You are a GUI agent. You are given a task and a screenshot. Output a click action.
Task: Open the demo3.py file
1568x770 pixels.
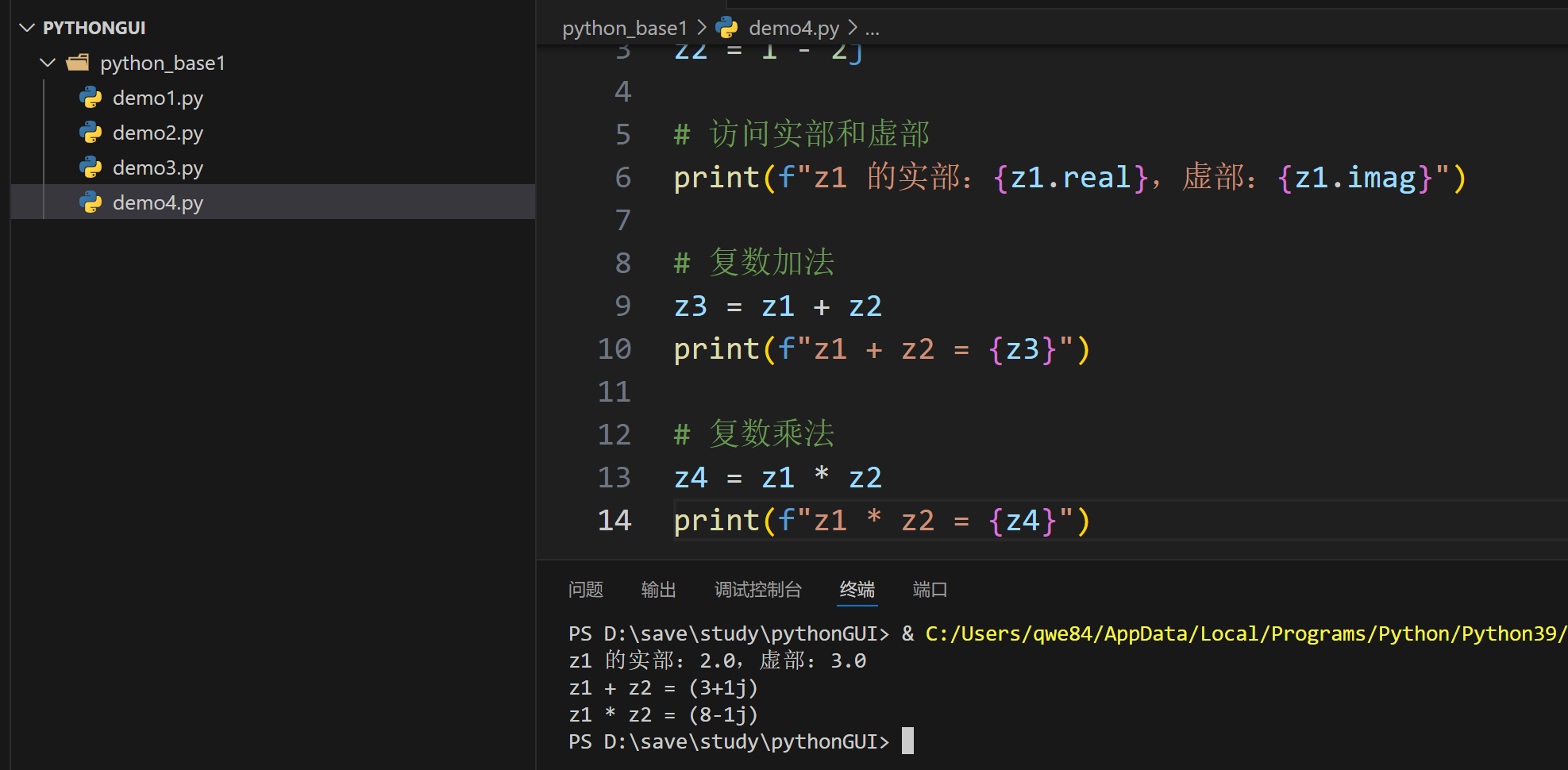158,167
